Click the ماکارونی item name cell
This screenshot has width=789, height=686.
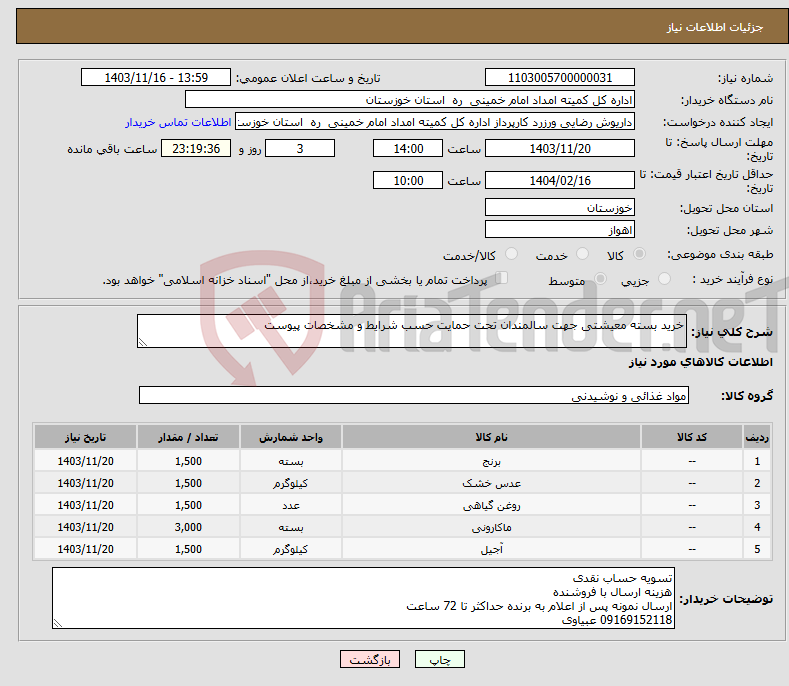pyautogui.click(x=491, y=527)
